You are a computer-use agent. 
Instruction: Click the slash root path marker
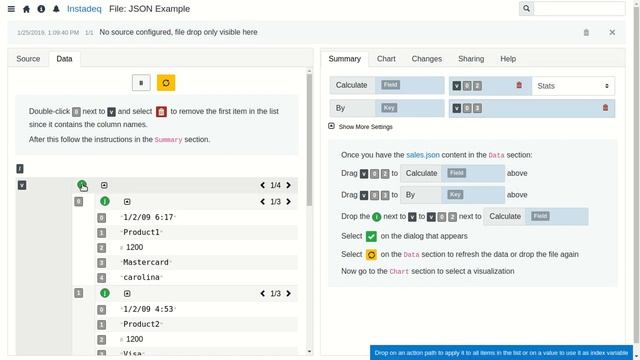[20, 169]
